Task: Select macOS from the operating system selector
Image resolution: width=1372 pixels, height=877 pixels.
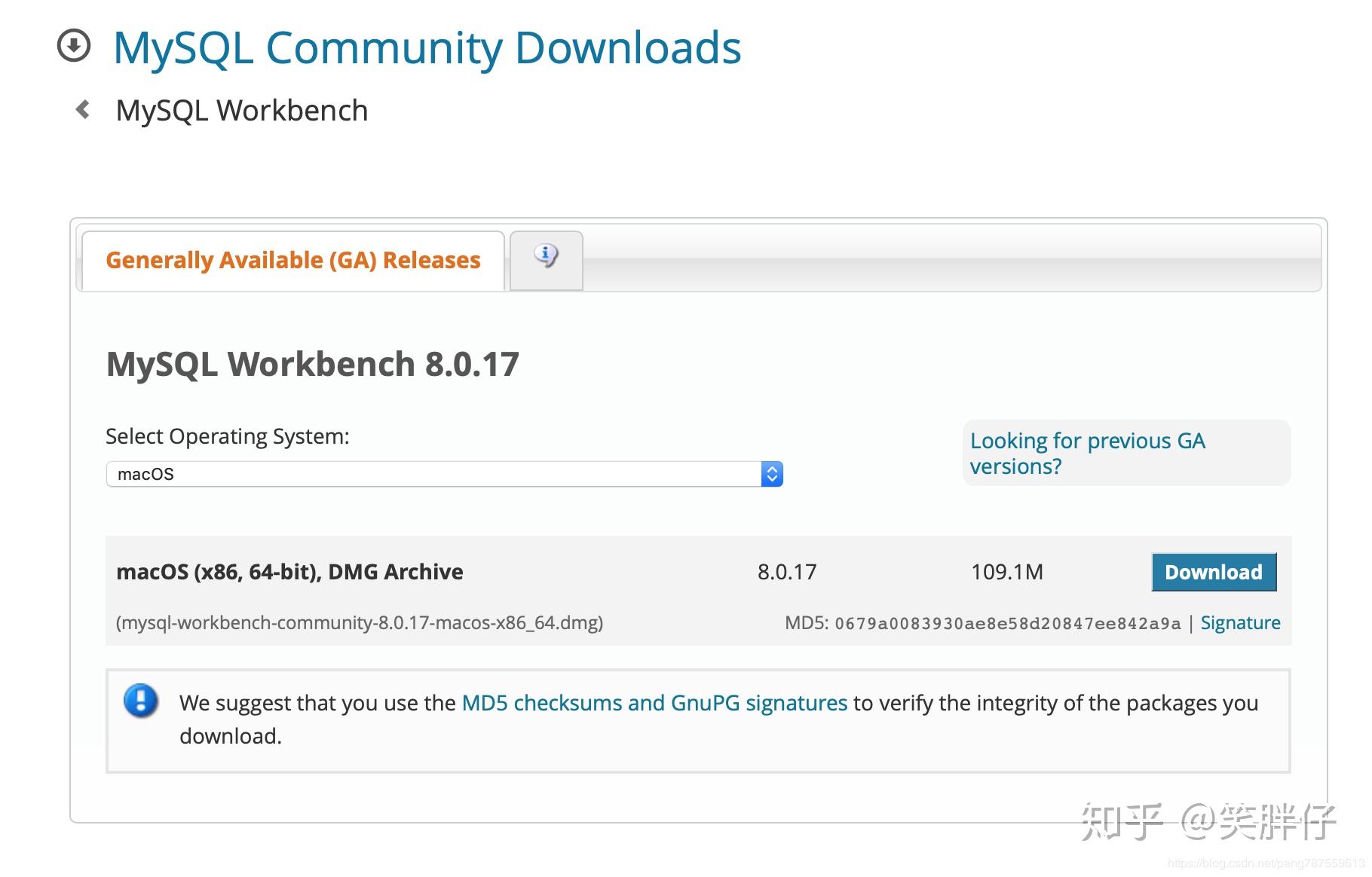Action: pyautogui.click(x=445, y=473)
